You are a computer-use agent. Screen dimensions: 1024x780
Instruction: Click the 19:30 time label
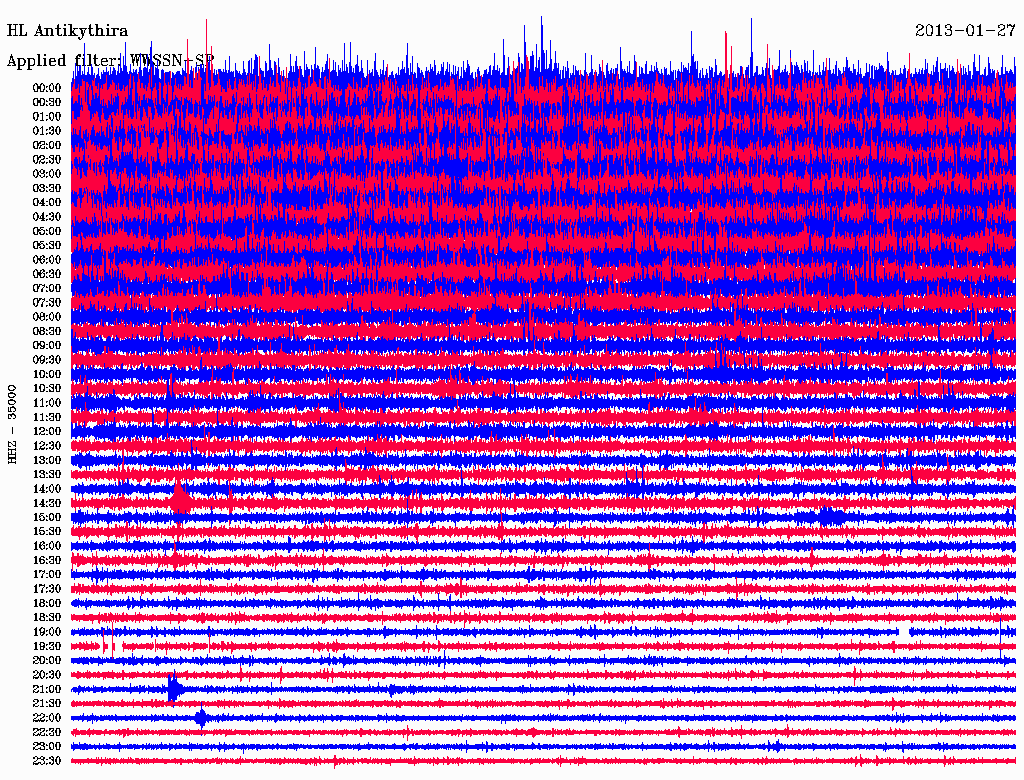(x=47, y=646)
